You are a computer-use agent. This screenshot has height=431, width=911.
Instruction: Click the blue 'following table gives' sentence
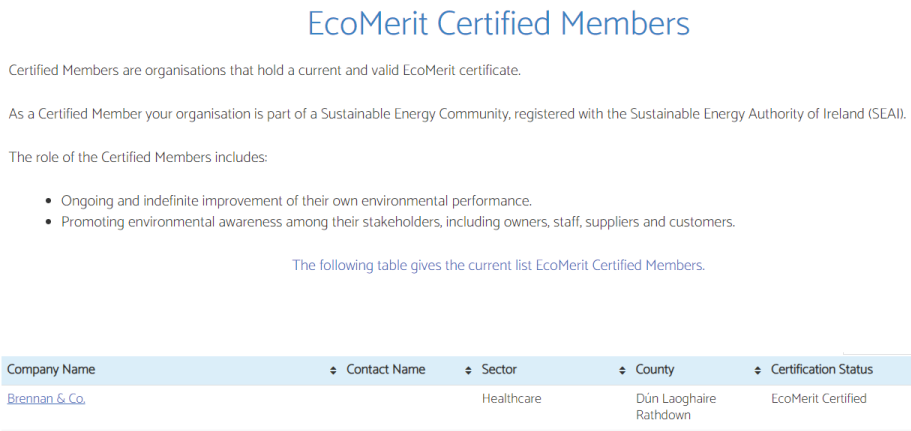click(498, 265)
